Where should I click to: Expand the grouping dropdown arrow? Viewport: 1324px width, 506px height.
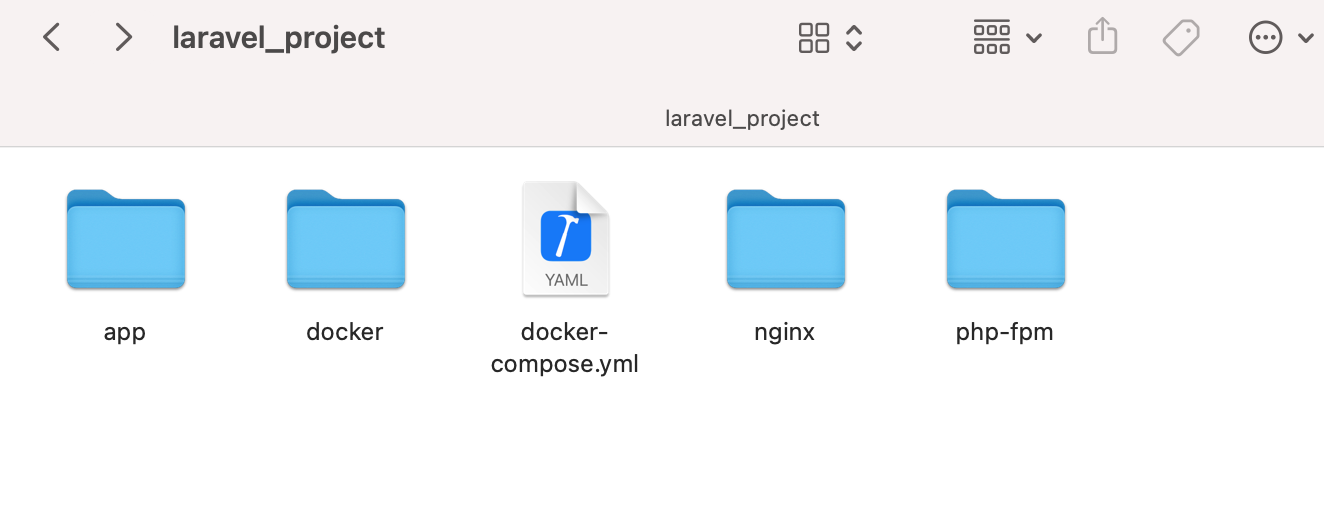point(1034,38)
